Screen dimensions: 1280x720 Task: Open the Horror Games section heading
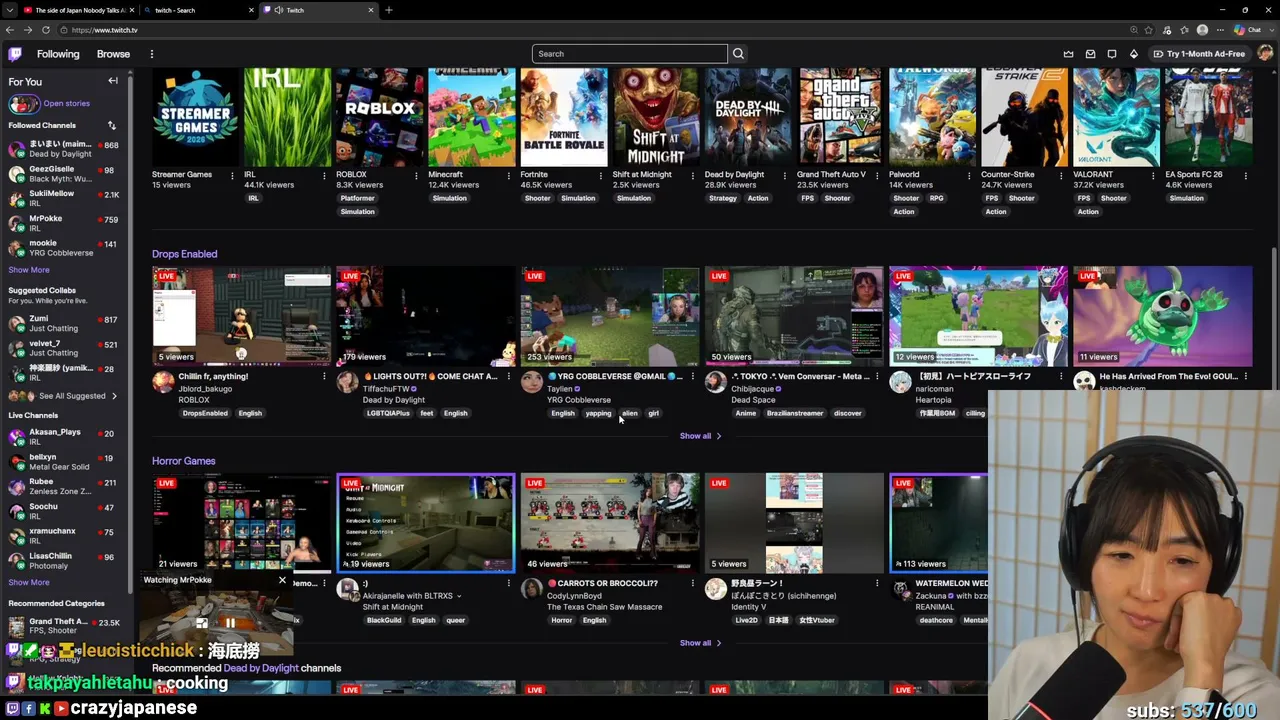[x=183, y=461]
